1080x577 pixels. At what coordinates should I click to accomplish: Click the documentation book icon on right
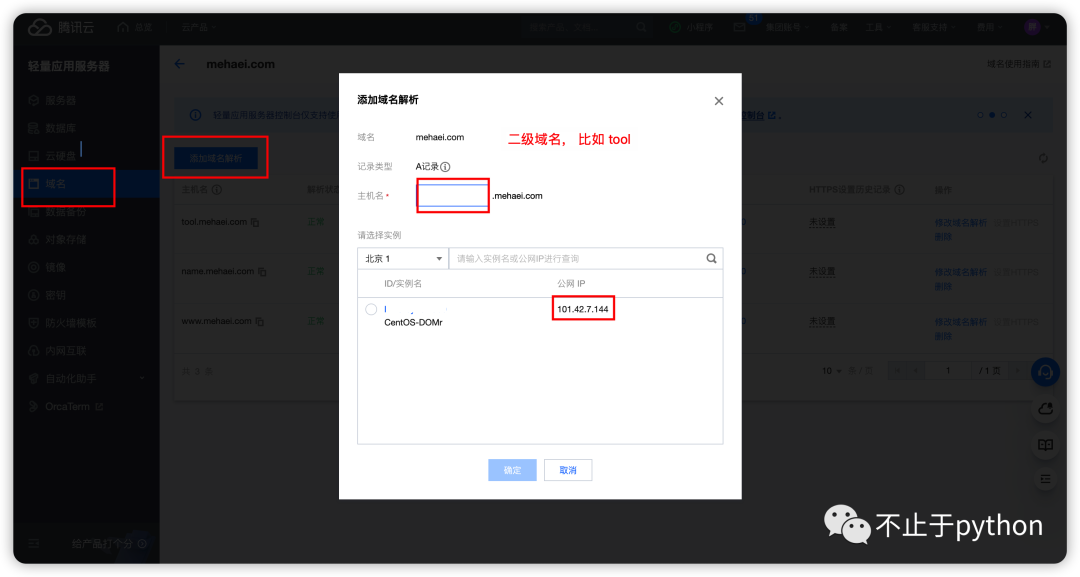pyautogui.click(x=1045, y=445)
